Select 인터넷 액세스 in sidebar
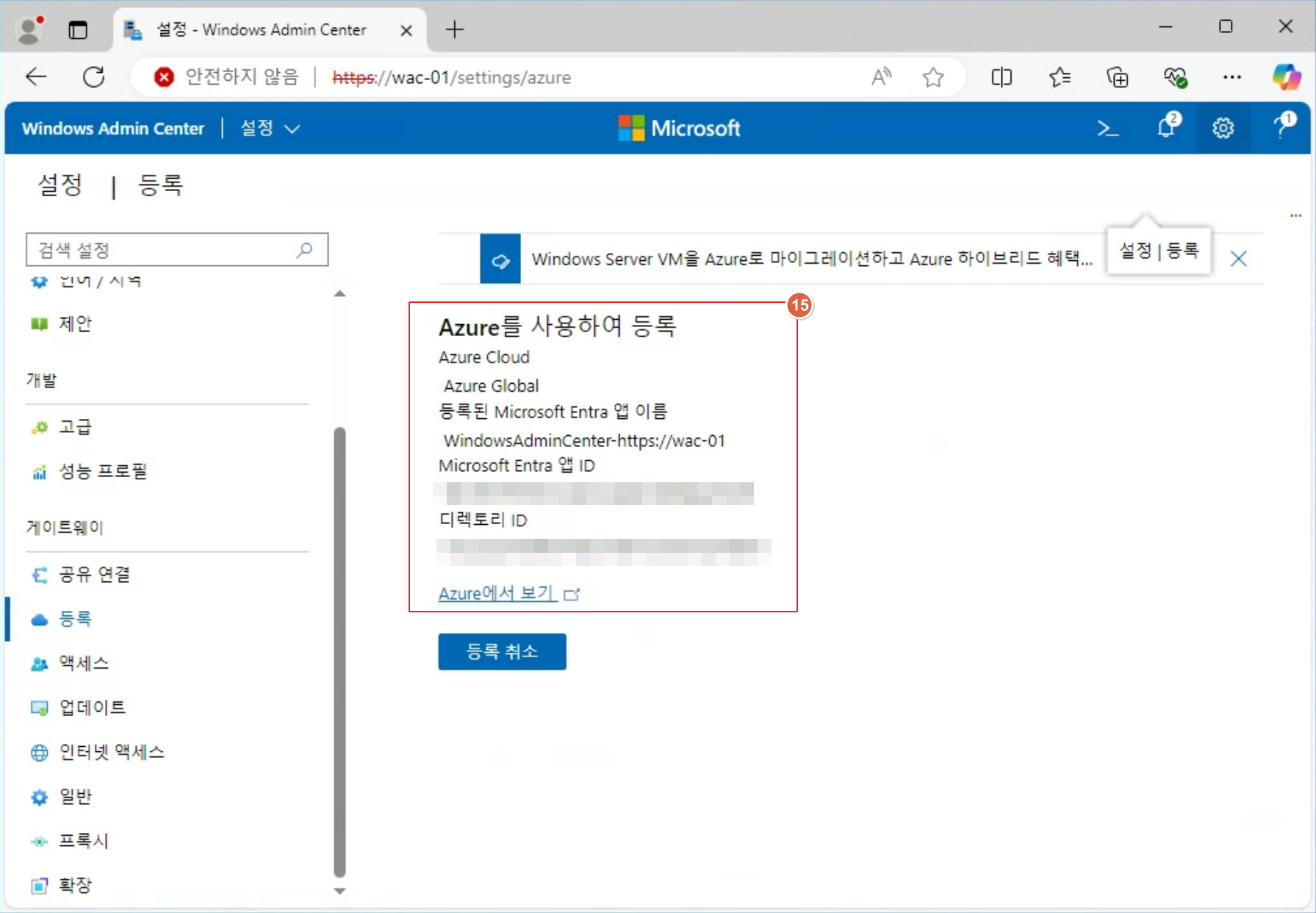1316x913 pixels. point(112,753)
